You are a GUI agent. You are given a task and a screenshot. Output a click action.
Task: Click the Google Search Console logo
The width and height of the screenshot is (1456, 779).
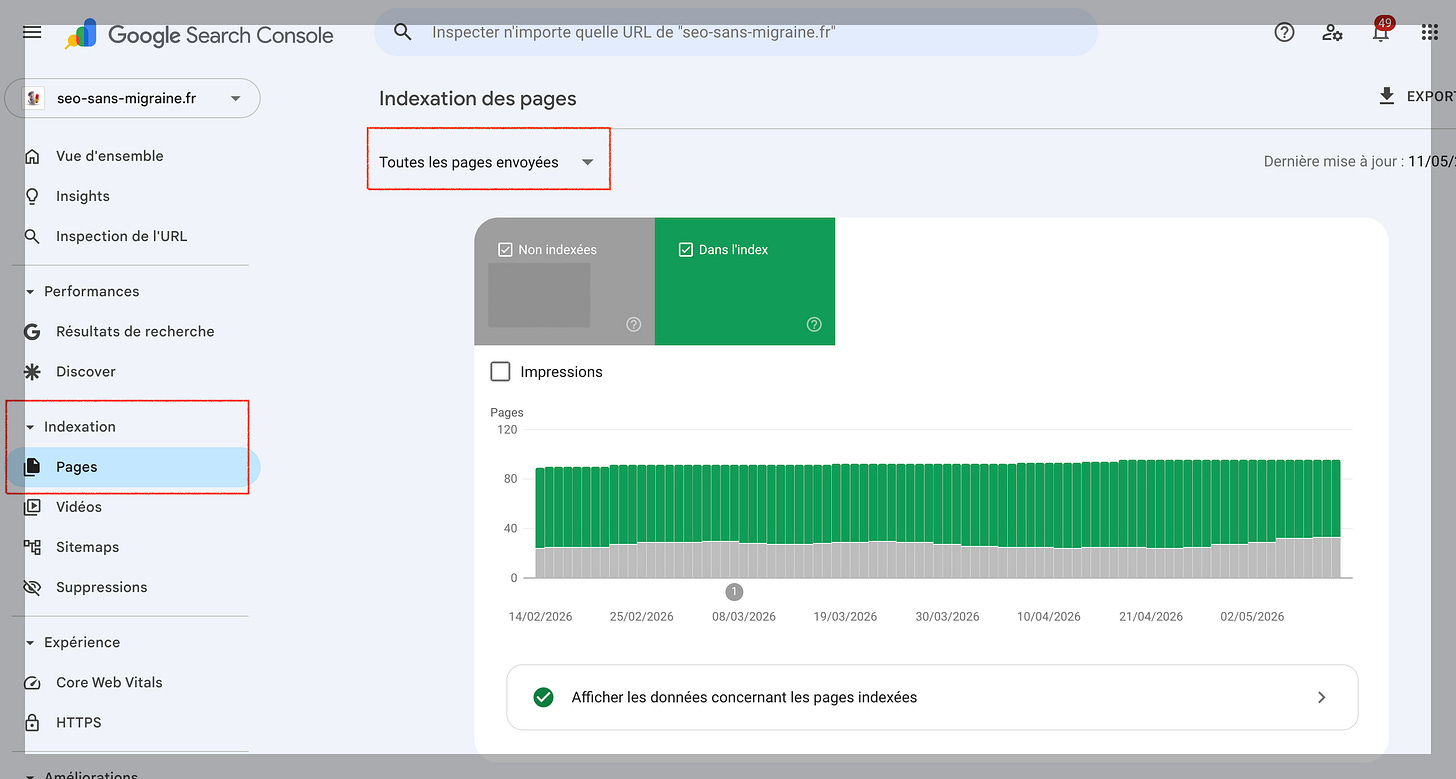point(199,34)
